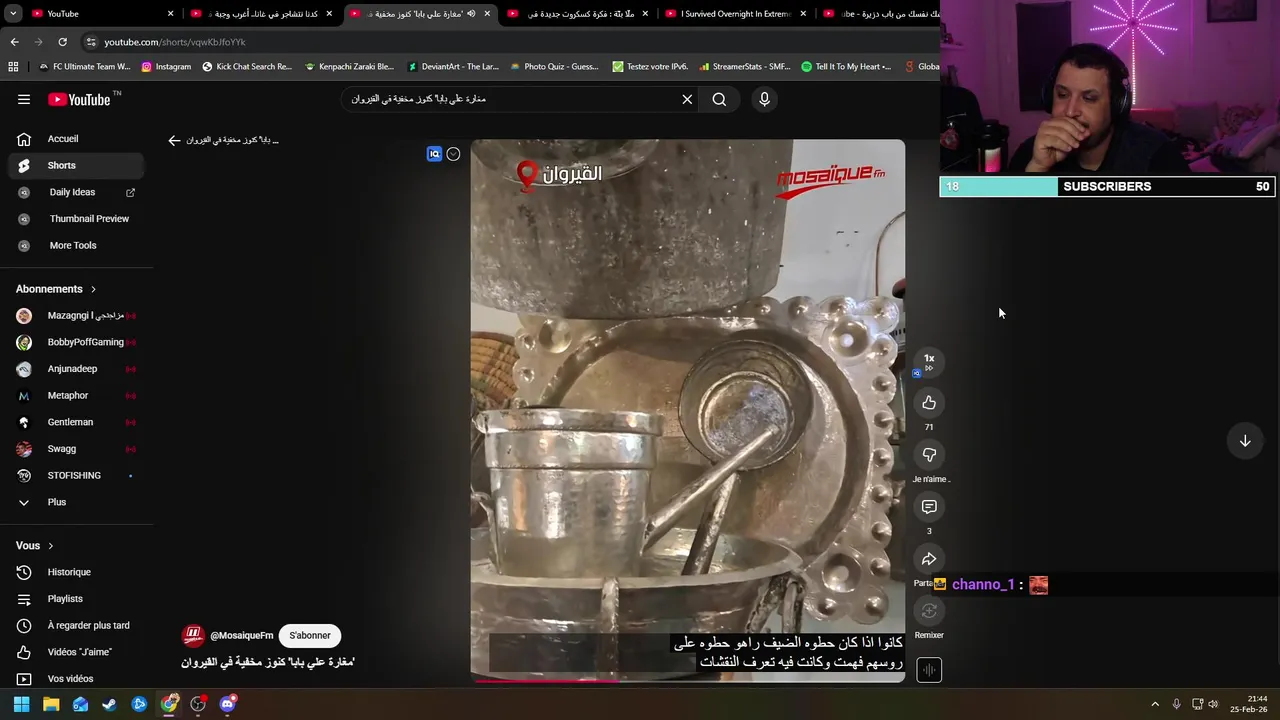Open the Gentleman subscription channel
Screen dimensions: 1280x720
(77, 422)
